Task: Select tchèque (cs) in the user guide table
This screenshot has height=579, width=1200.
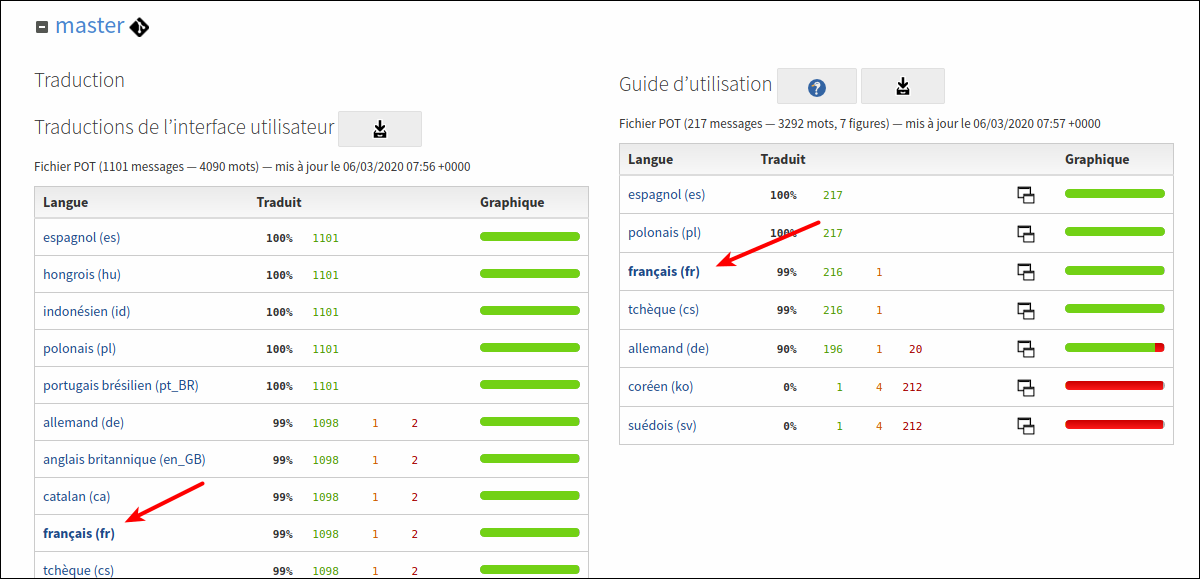Action: coord(663,310)
